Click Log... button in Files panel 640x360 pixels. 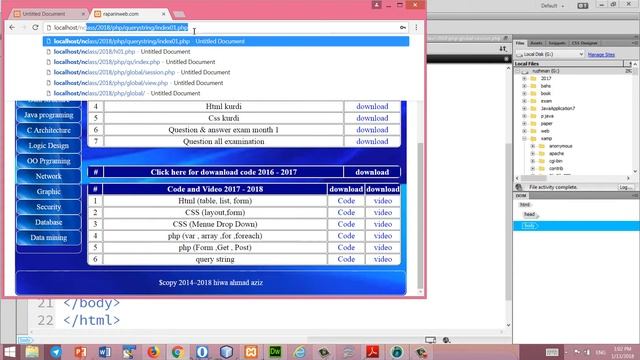[625, 187]
